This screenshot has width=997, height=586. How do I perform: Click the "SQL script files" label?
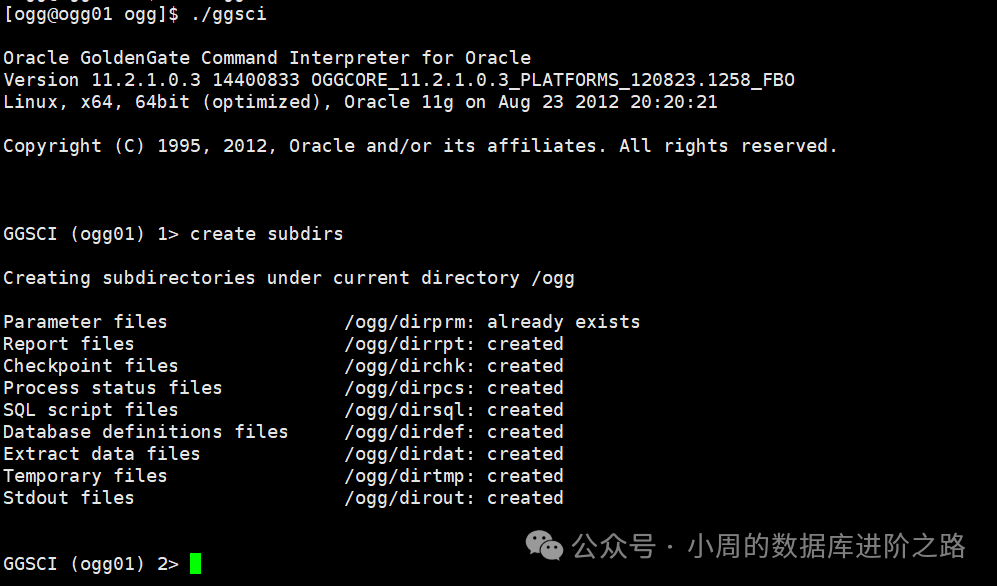point(91,410)
